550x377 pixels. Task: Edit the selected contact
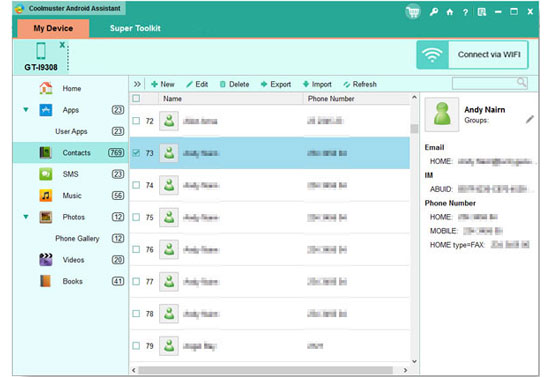[x=197, y=84]
